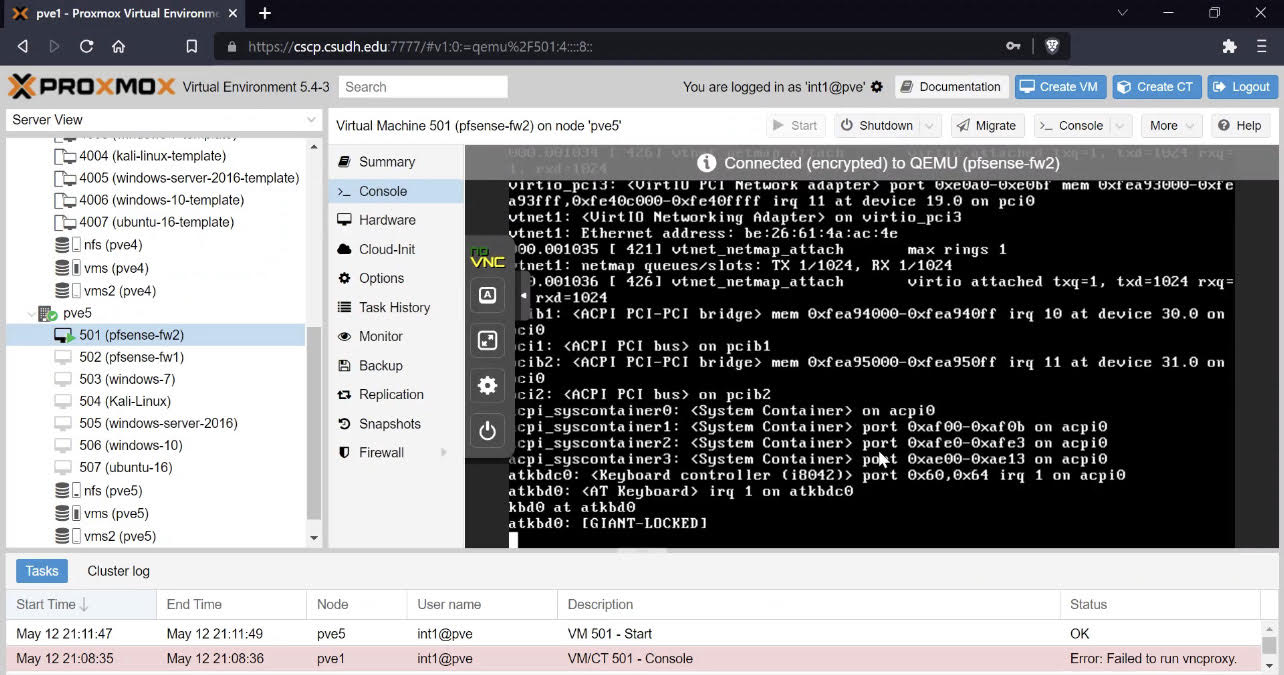Click the disabled Start button
The image size is (1284, 675).
point(796,126)
